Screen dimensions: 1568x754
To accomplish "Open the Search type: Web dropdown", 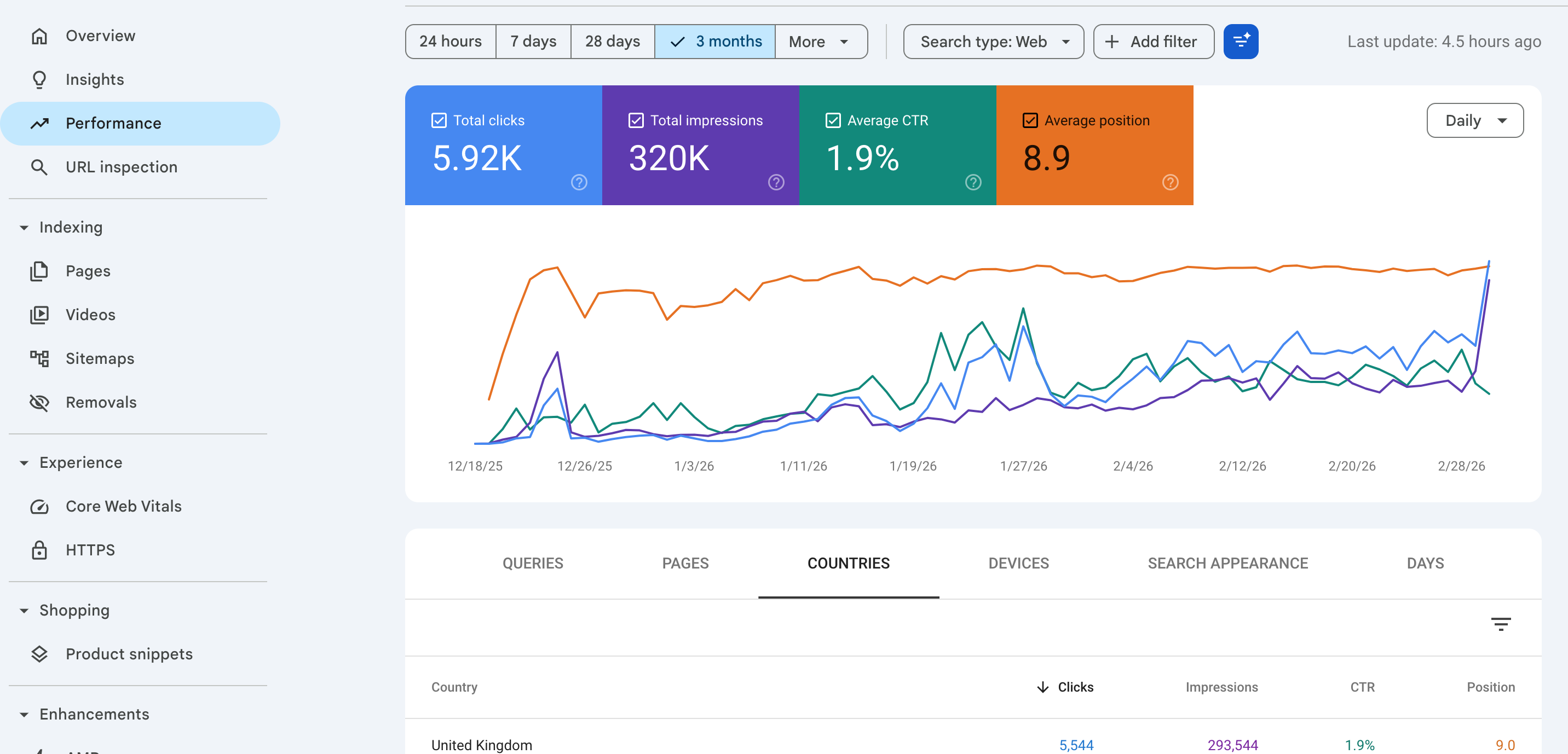I will pos(993,42).
